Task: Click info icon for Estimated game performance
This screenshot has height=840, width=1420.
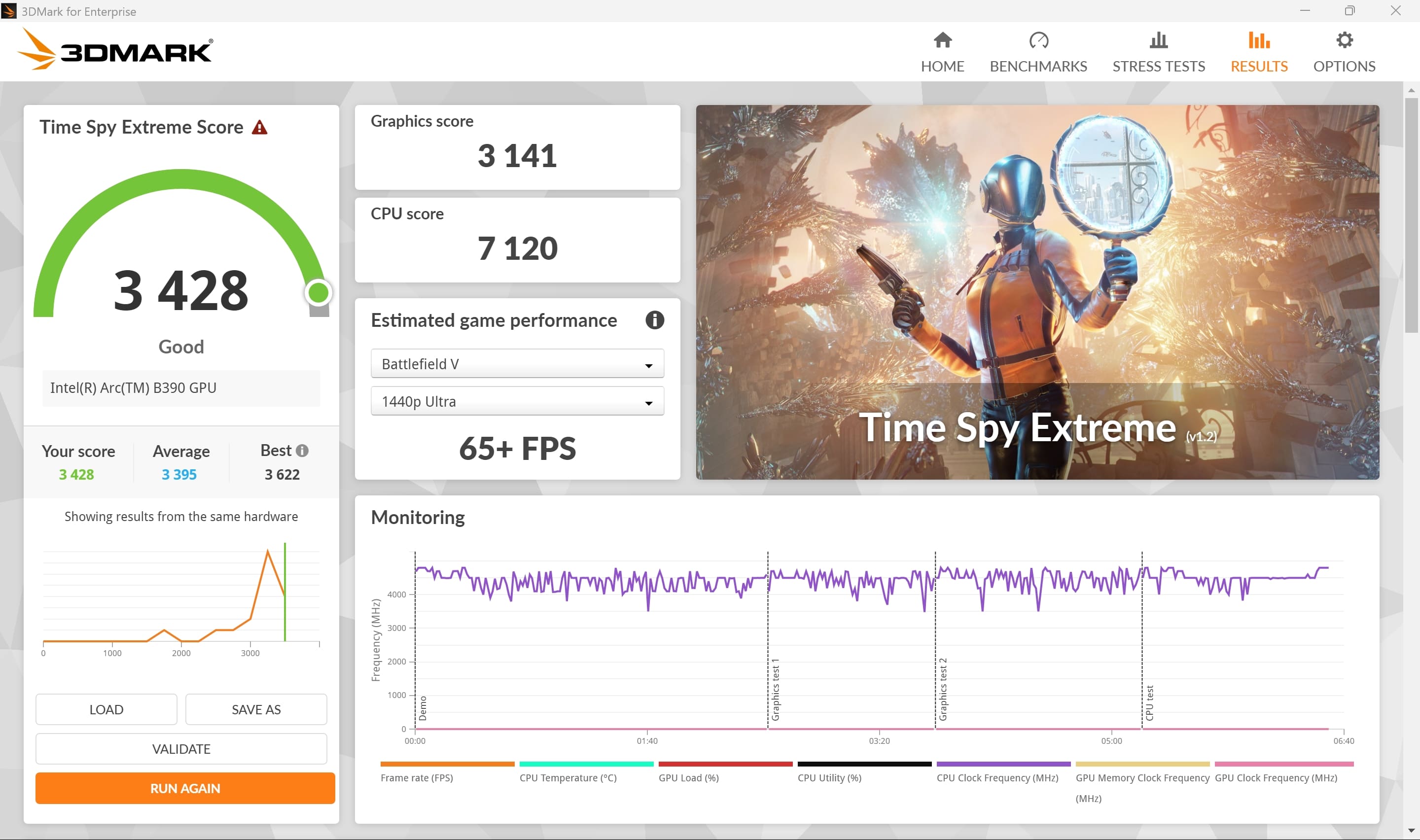Action: 654,320
